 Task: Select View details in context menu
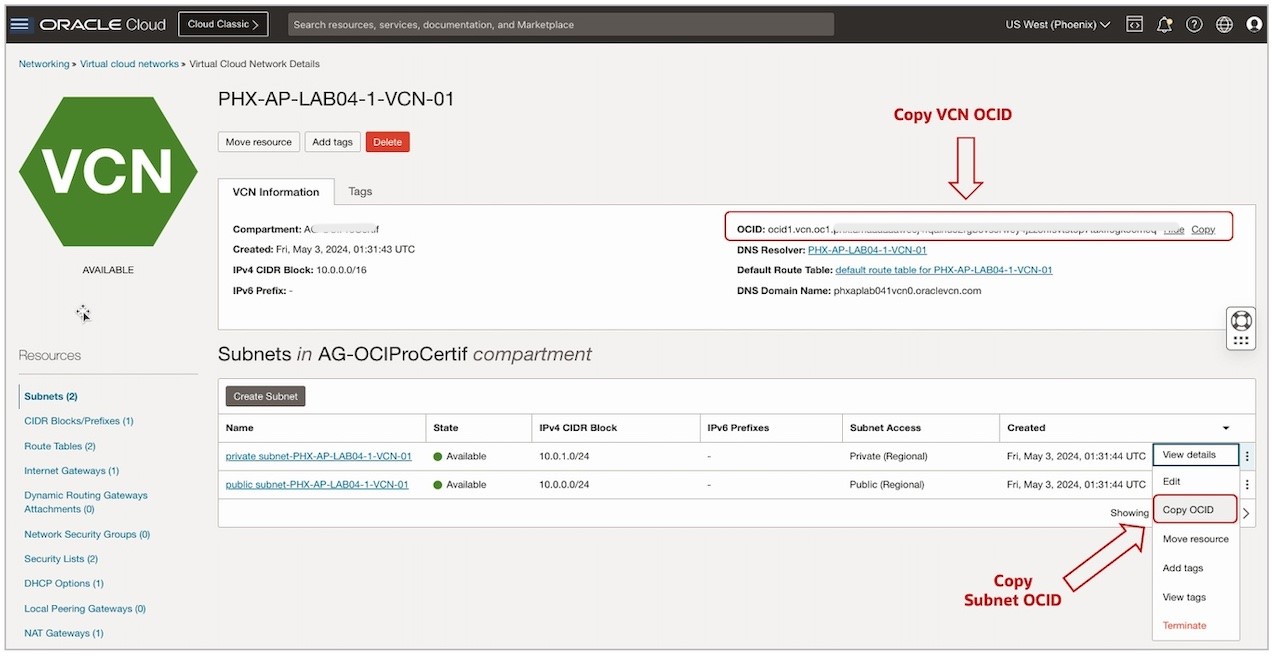[1196, 455]
